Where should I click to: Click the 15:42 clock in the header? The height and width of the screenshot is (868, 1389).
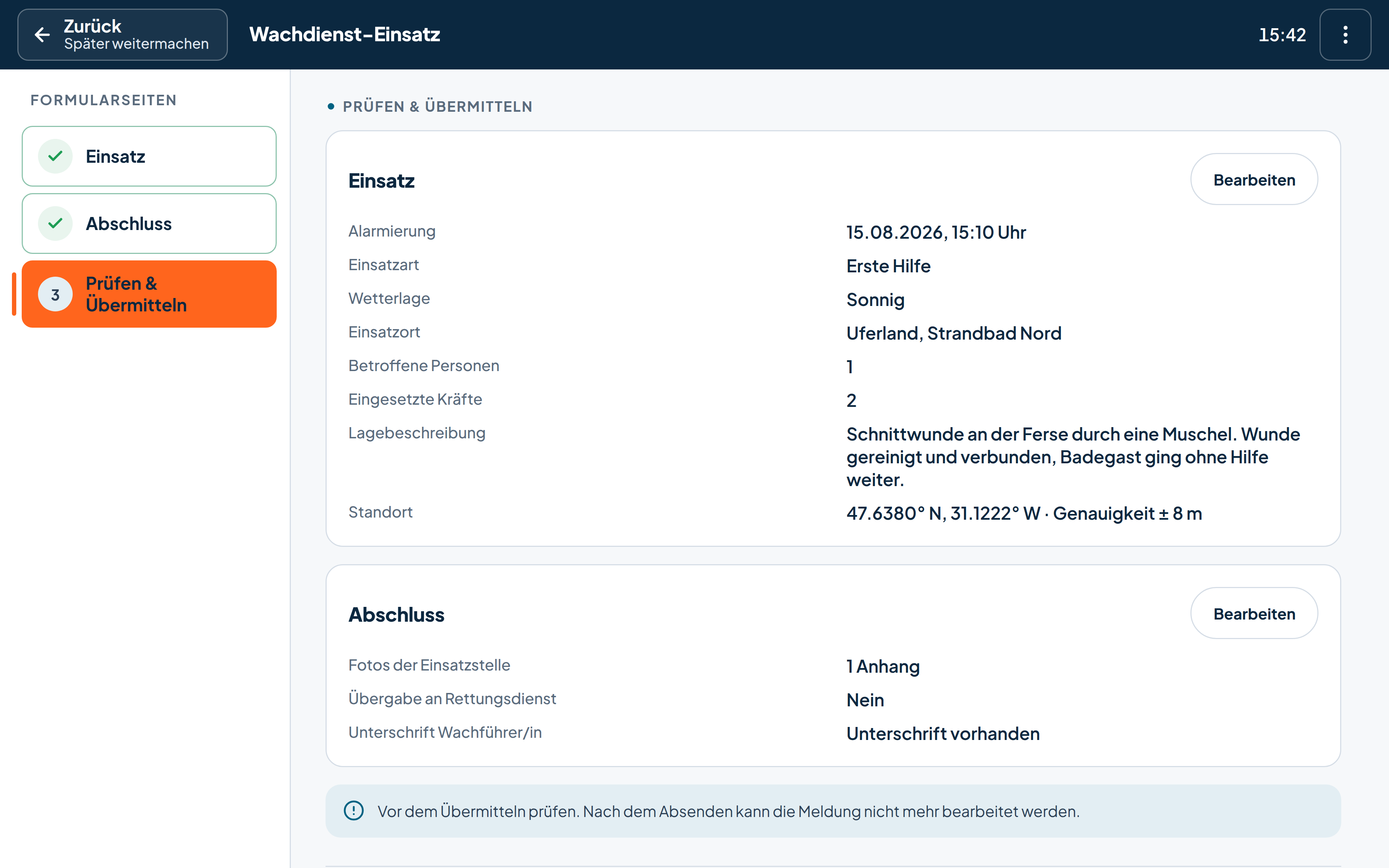pos(1282,35)
